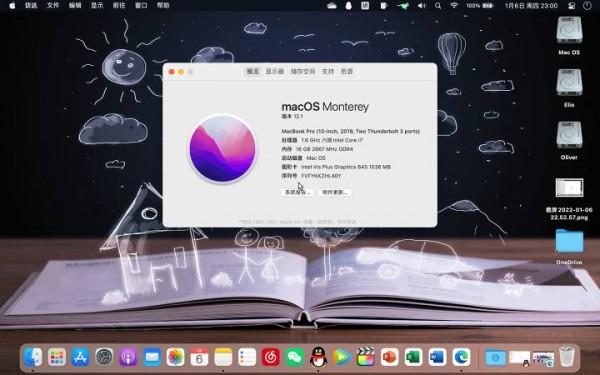
Task: Select the OneDrive folder on desktop
Action: tap(569, 246)
